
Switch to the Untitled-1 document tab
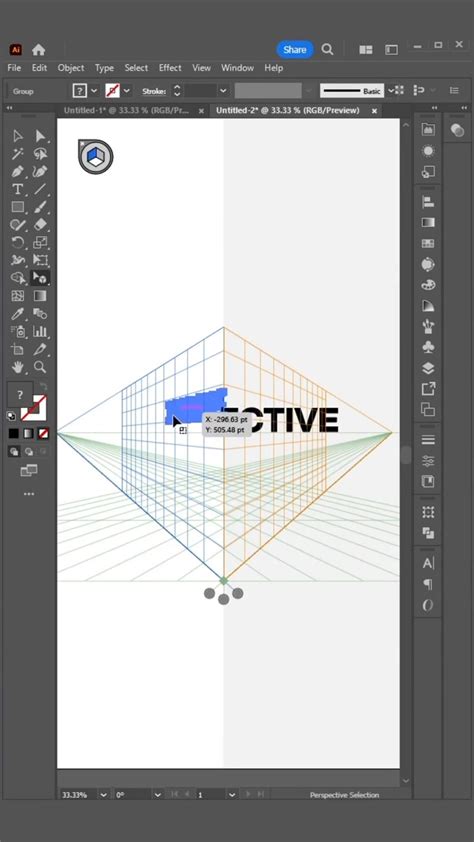[x=126, y=111]
